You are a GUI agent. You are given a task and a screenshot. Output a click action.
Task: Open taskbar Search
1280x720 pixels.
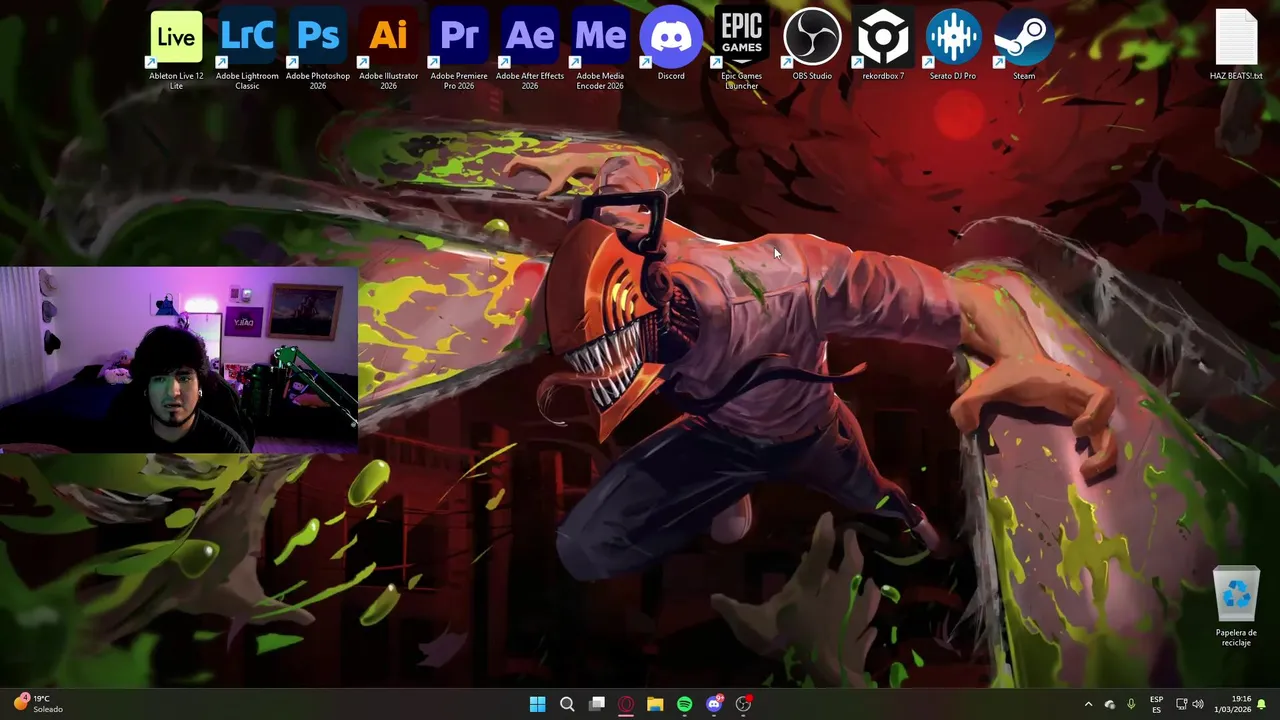pyautogui.click(x=567, y=704)
